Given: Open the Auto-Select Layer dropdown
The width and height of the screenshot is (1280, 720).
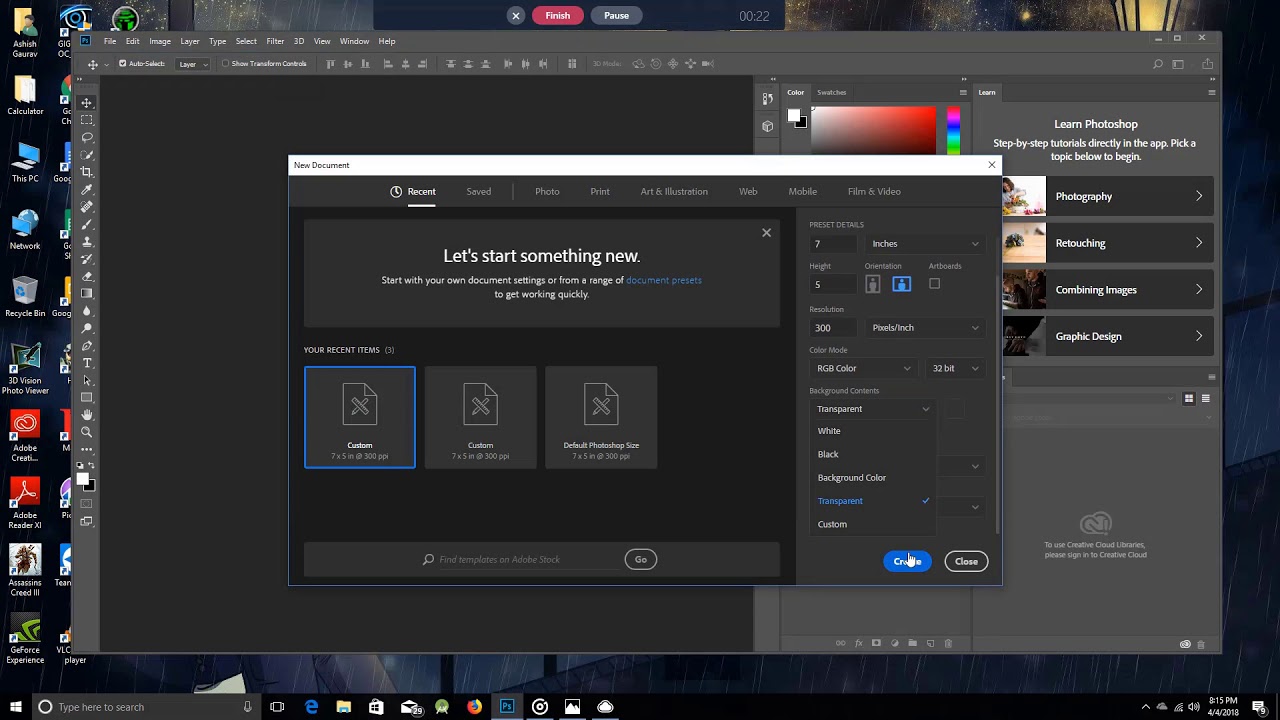Looking at the screenshot, I should point(192,64).
